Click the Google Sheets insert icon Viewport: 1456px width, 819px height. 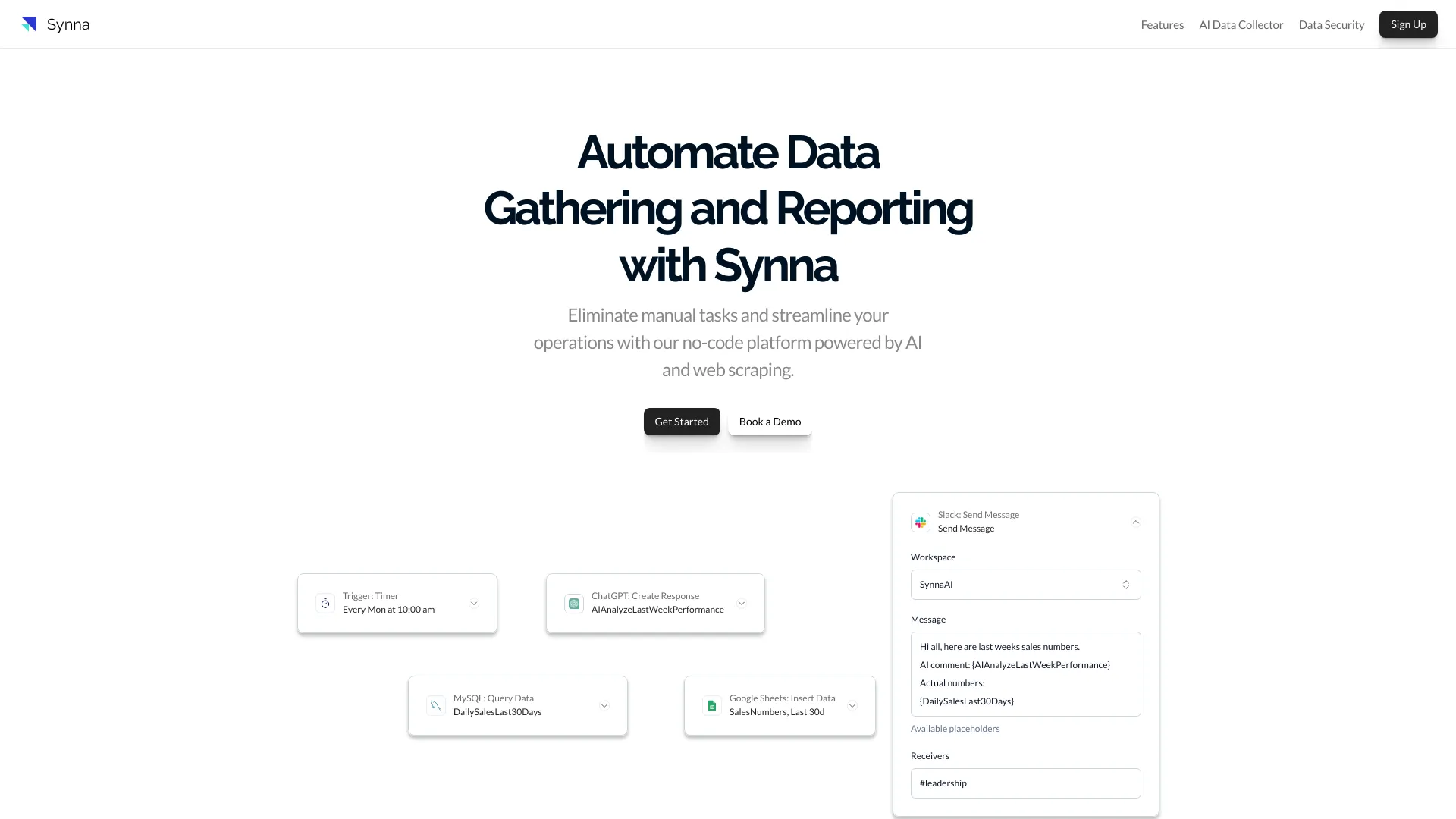tap(712, 705)
